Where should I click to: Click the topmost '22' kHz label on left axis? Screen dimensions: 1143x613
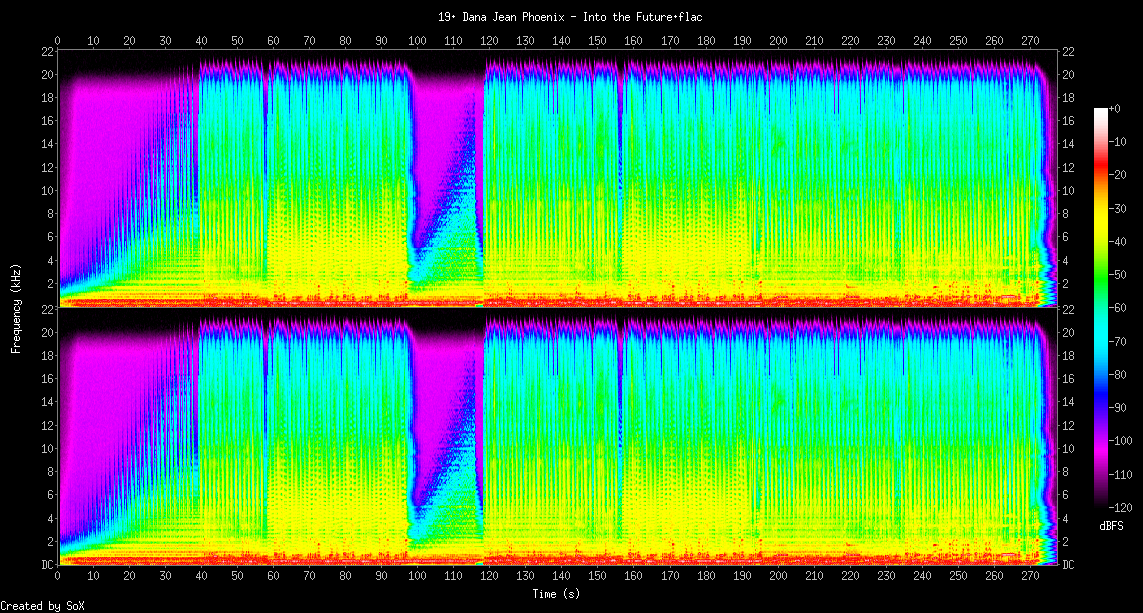(x=47, y=51)
